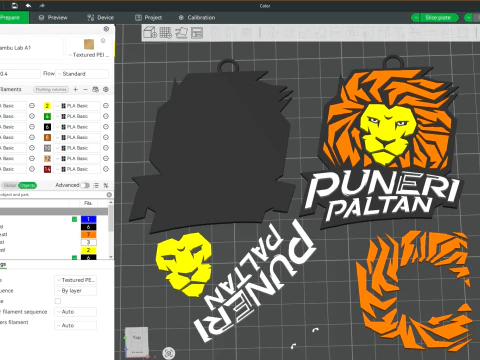The image size is (480, 360).
Task: Open Textured PE... dropdown in plate settings
Action: [x=76, y=280]
